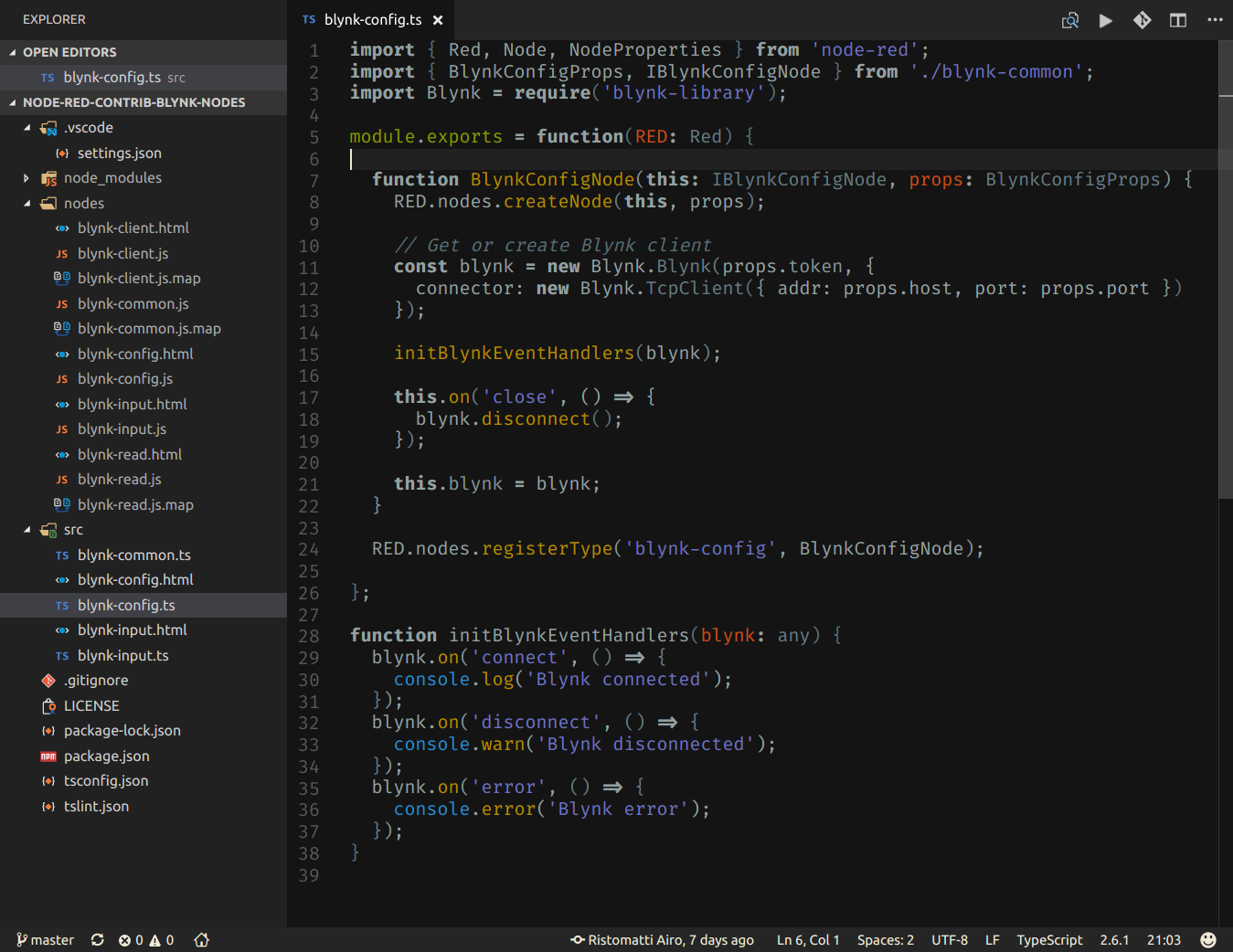
Task: Click the feedback smiley icon
Action: point(1208,940)
